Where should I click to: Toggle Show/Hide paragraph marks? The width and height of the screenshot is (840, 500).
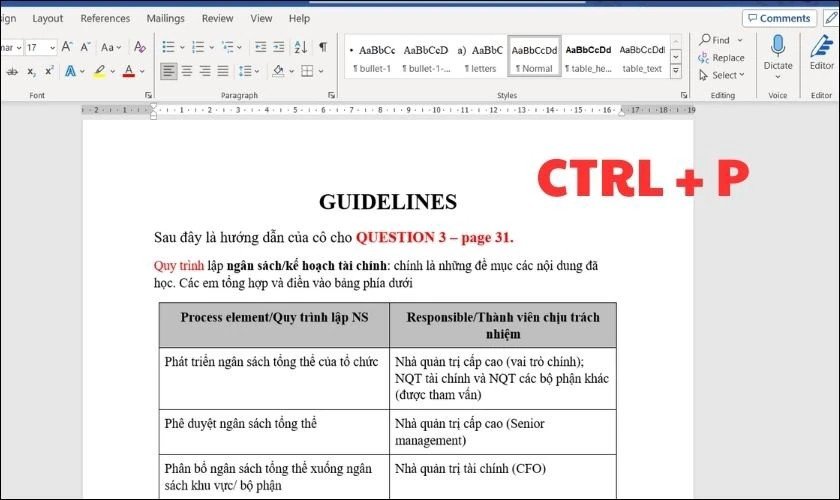(x=323, y=47)
